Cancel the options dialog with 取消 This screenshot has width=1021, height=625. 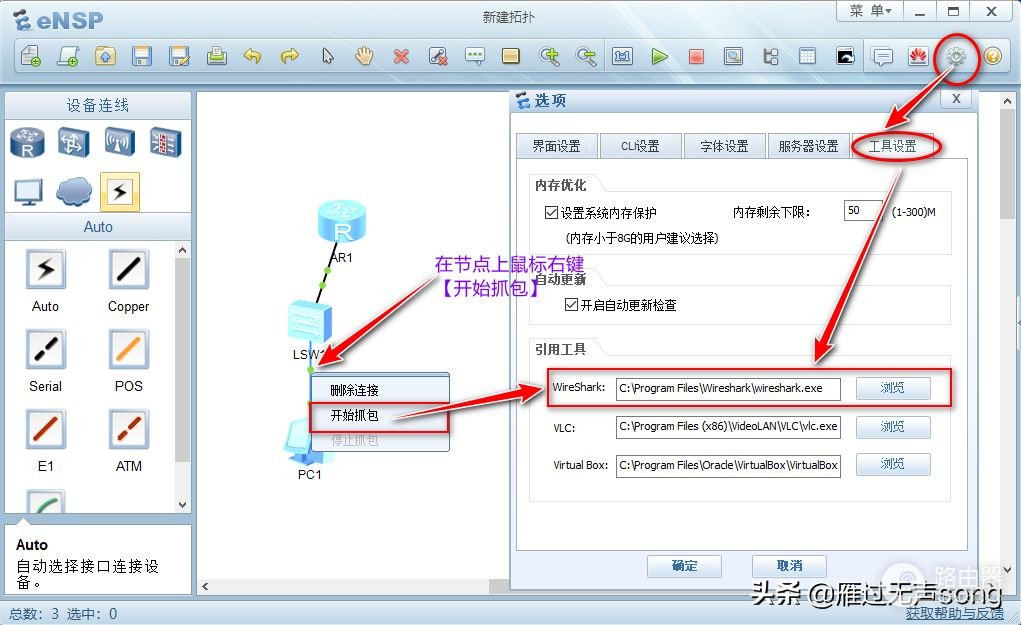pos(789,566)
